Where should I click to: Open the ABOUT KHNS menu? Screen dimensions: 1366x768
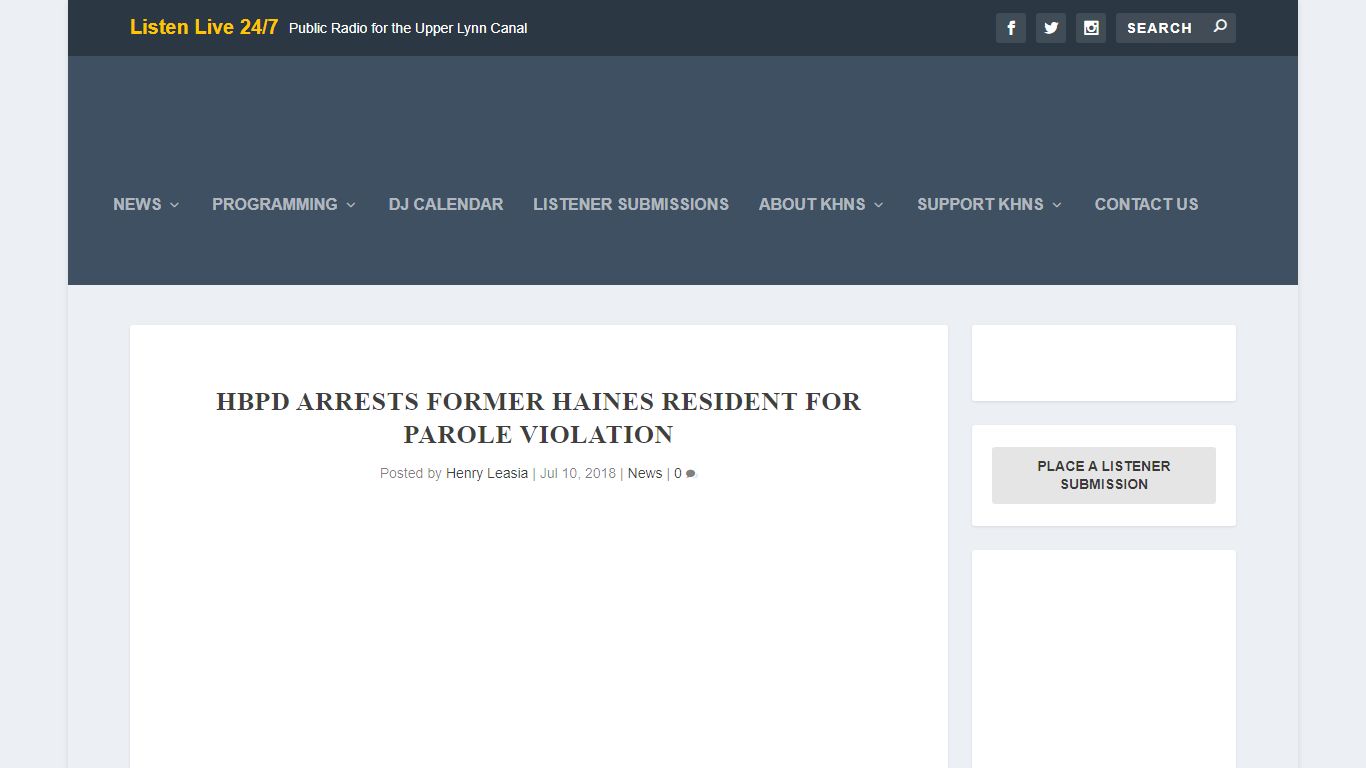tap(812, 204)
